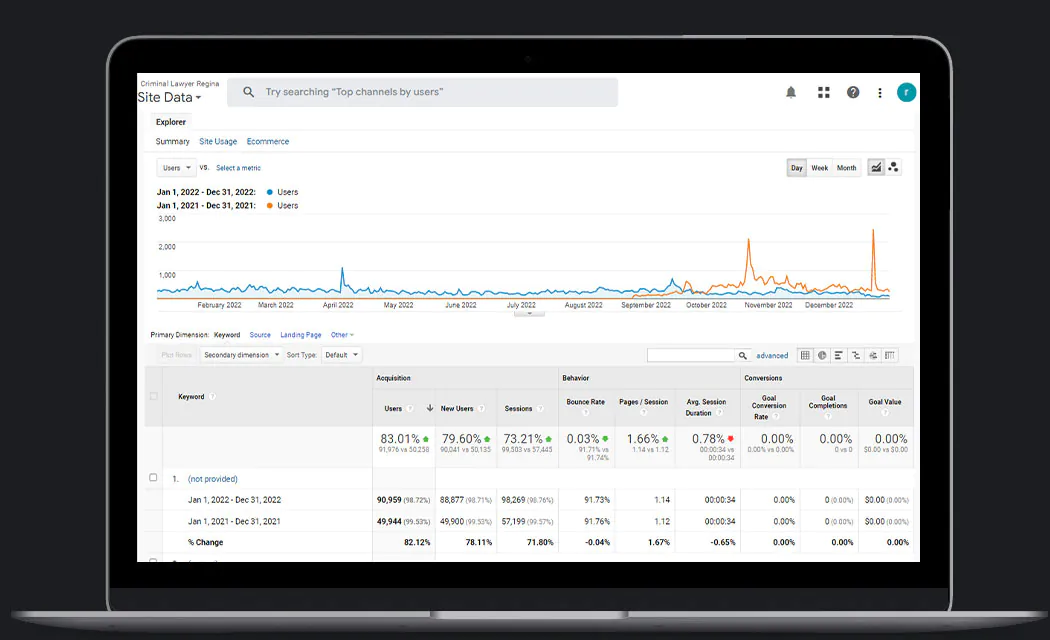1050x640 pixels.
Task: Open the Users metric dropdown
Action: click(176, 168)
